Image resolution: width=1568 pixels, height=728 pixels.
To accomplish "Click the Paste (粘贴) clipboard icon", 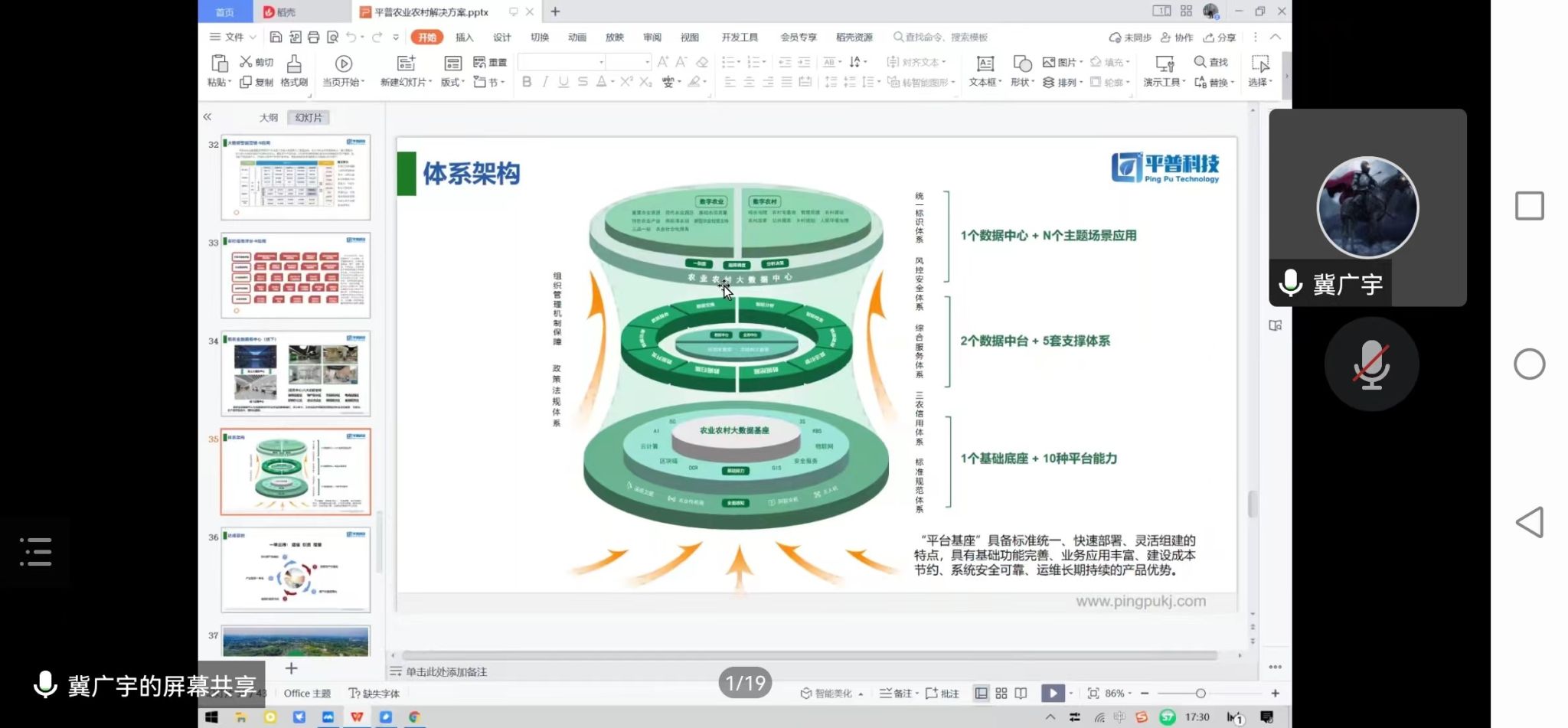I will (x=219, y=64).
